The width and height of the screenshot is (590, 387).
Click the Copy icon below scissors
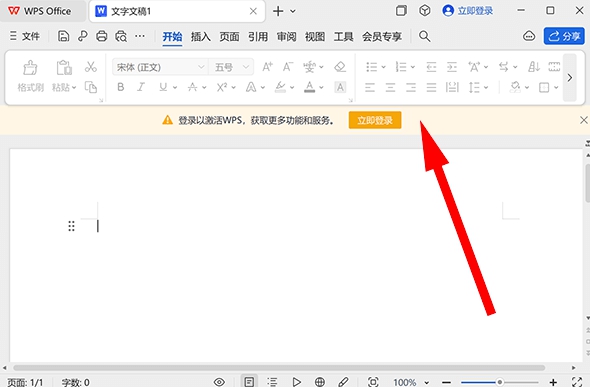point(91,87)
